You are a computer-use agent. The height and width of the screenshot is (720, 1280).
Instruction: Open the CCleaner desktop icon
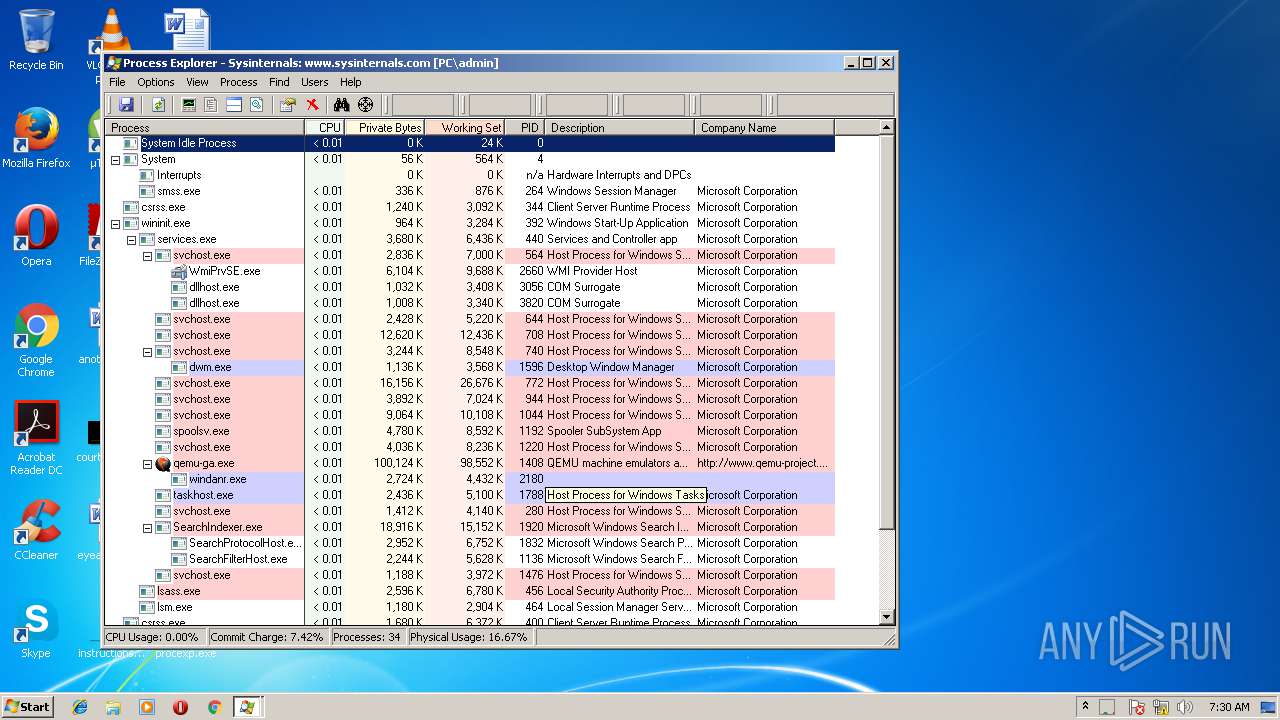pyautogui.click(x=36, y=530)
